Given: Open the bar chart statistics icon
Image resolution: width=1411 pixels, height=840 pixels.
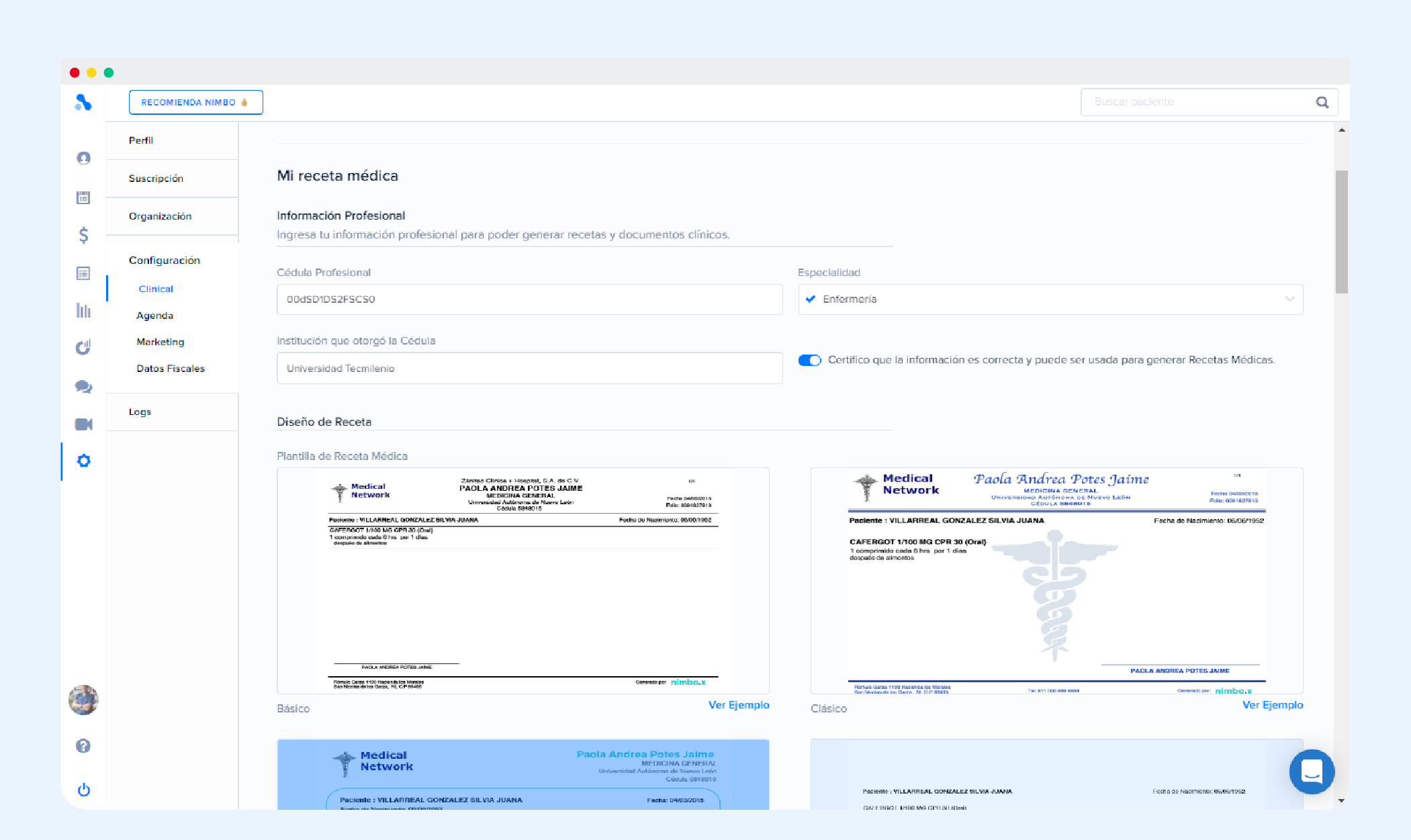Looking at the screenshot, I should click(83, 310).
